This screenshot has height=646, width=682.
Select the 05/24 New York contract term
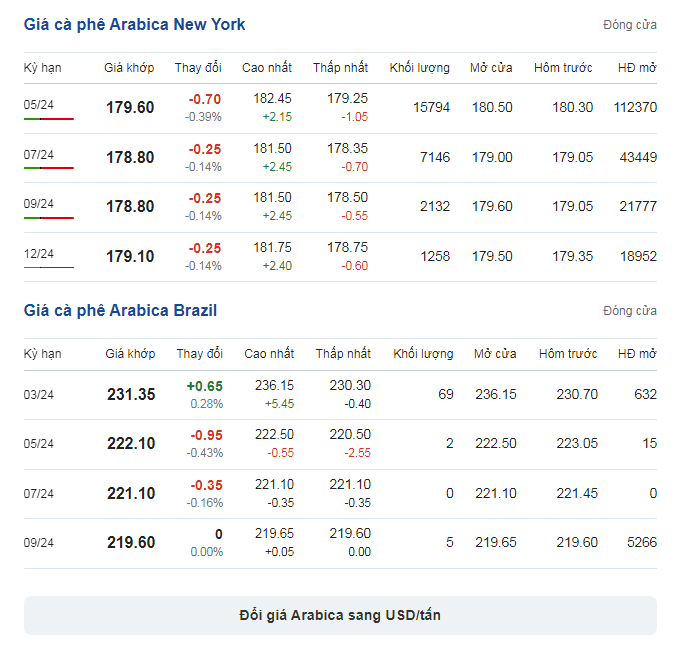tap(39, 104)
